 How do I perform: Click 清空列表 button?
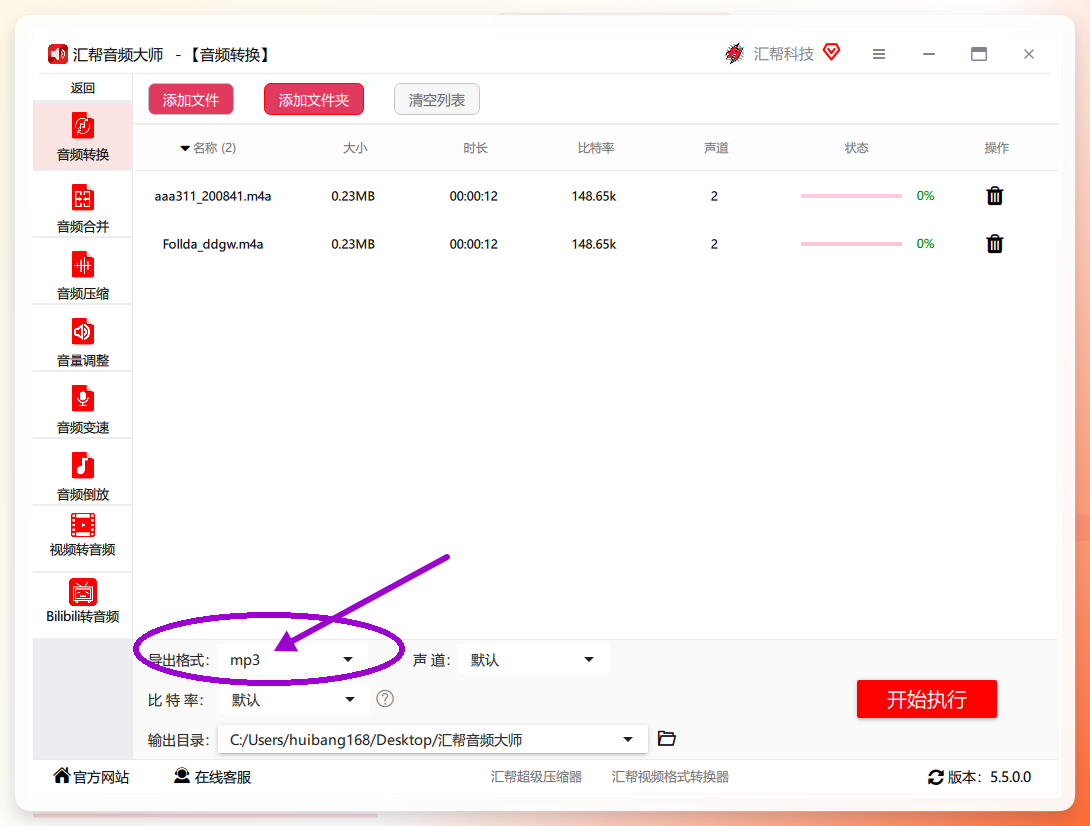(x=437, y=99)
